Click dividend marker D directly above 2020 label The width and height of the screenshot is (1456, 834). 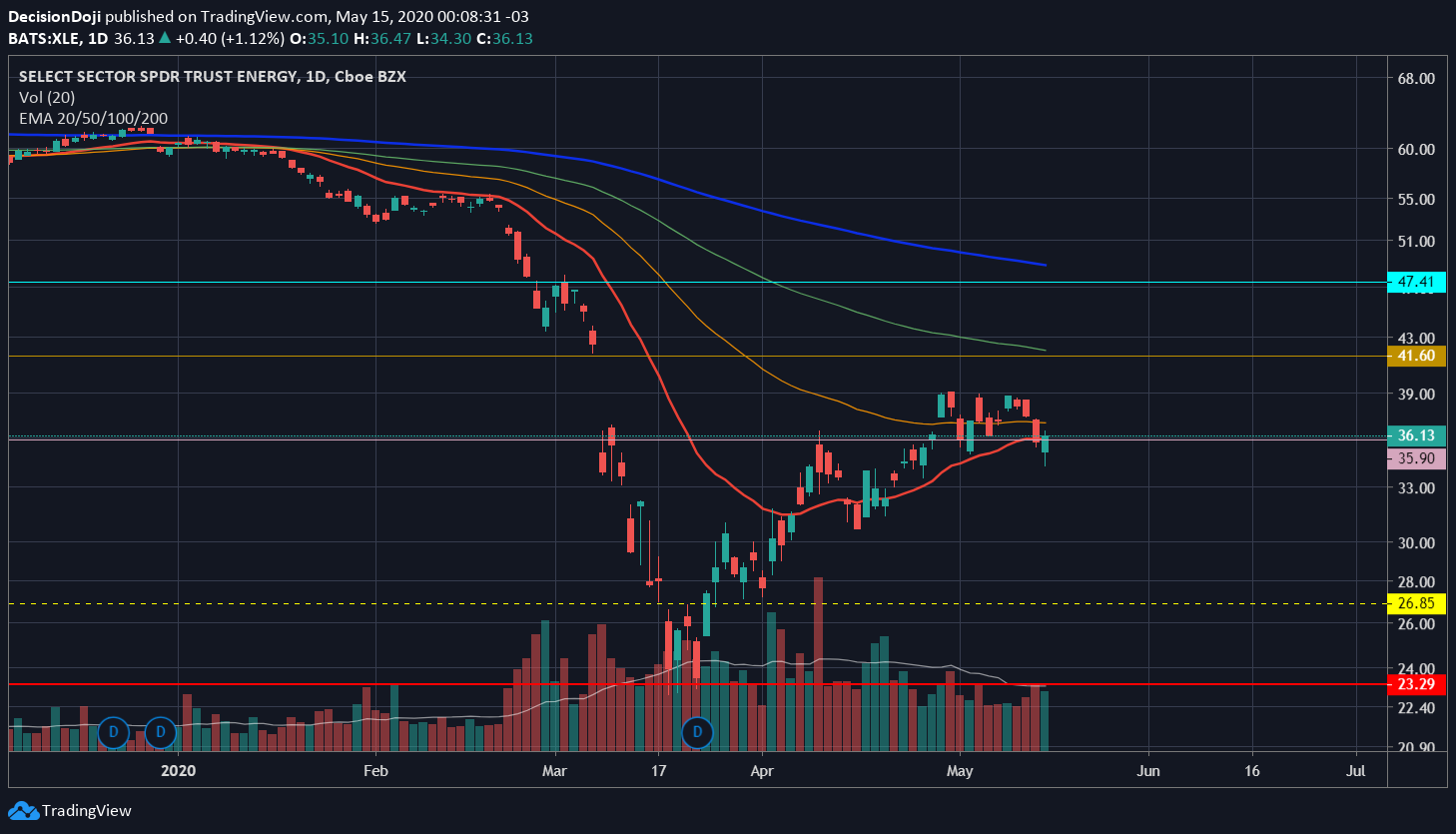[x=161, y=732]
